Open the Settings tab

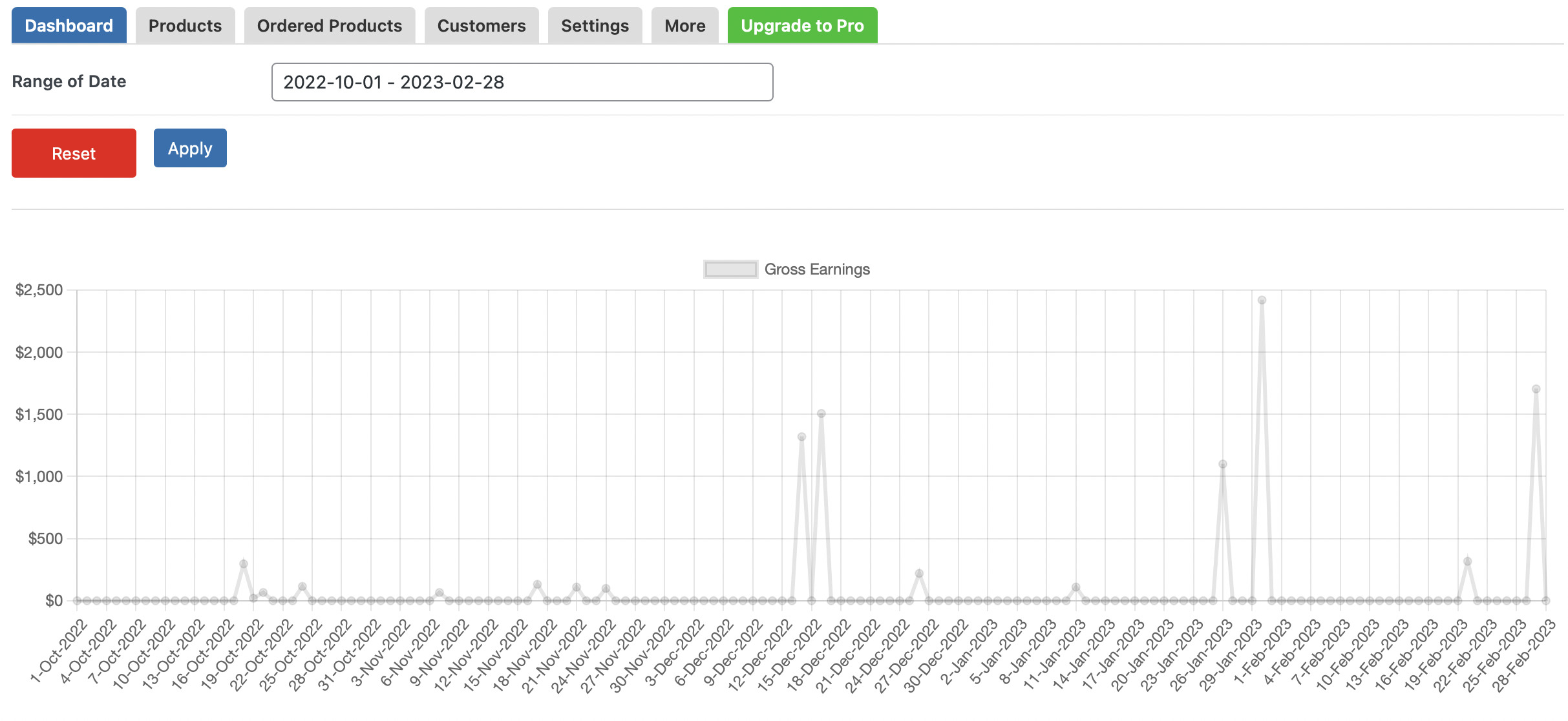tap(595, 26)
